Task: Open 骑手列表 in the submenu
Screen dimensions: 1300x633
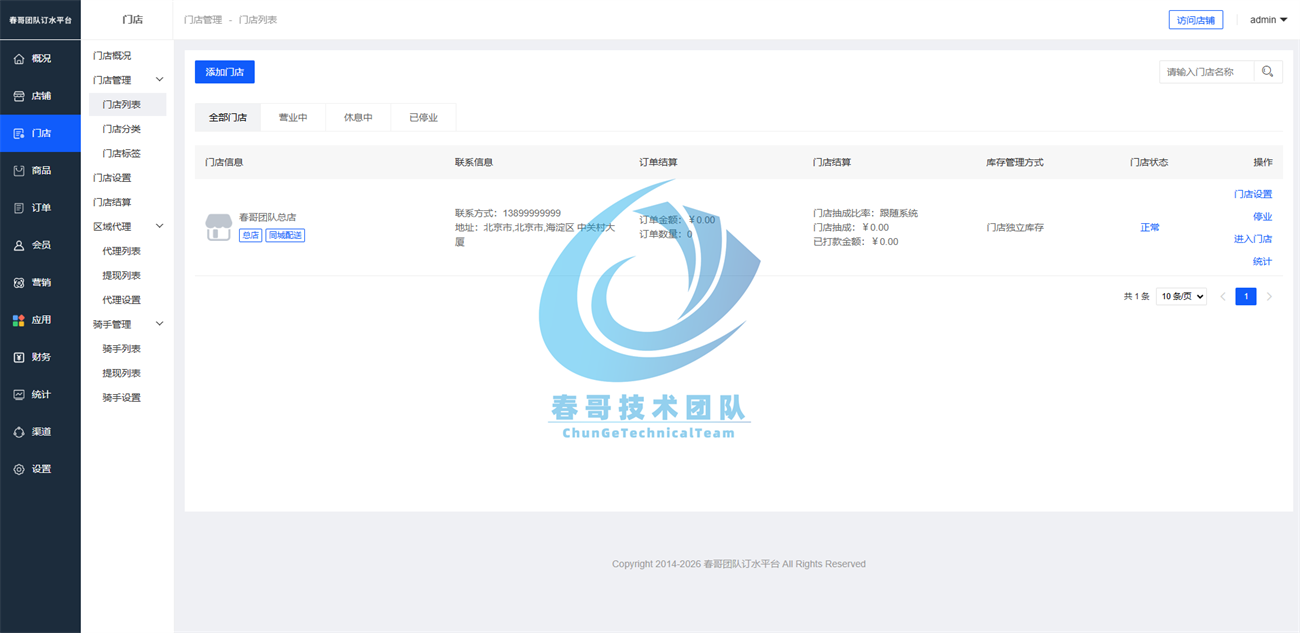Action: [x=122, y=349]
